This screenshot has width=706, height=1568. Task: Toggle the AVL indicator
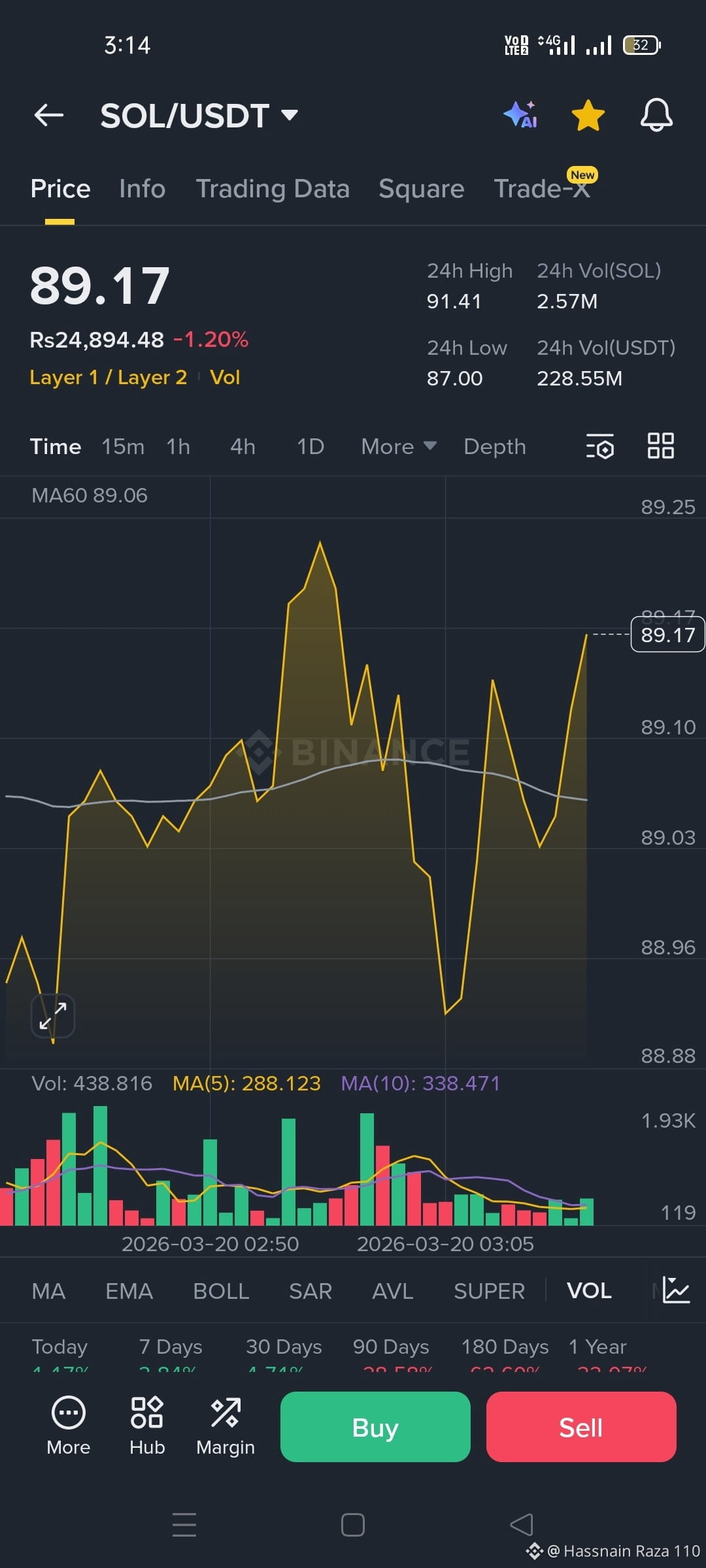pyautogui.click(x=392, y=1291)
